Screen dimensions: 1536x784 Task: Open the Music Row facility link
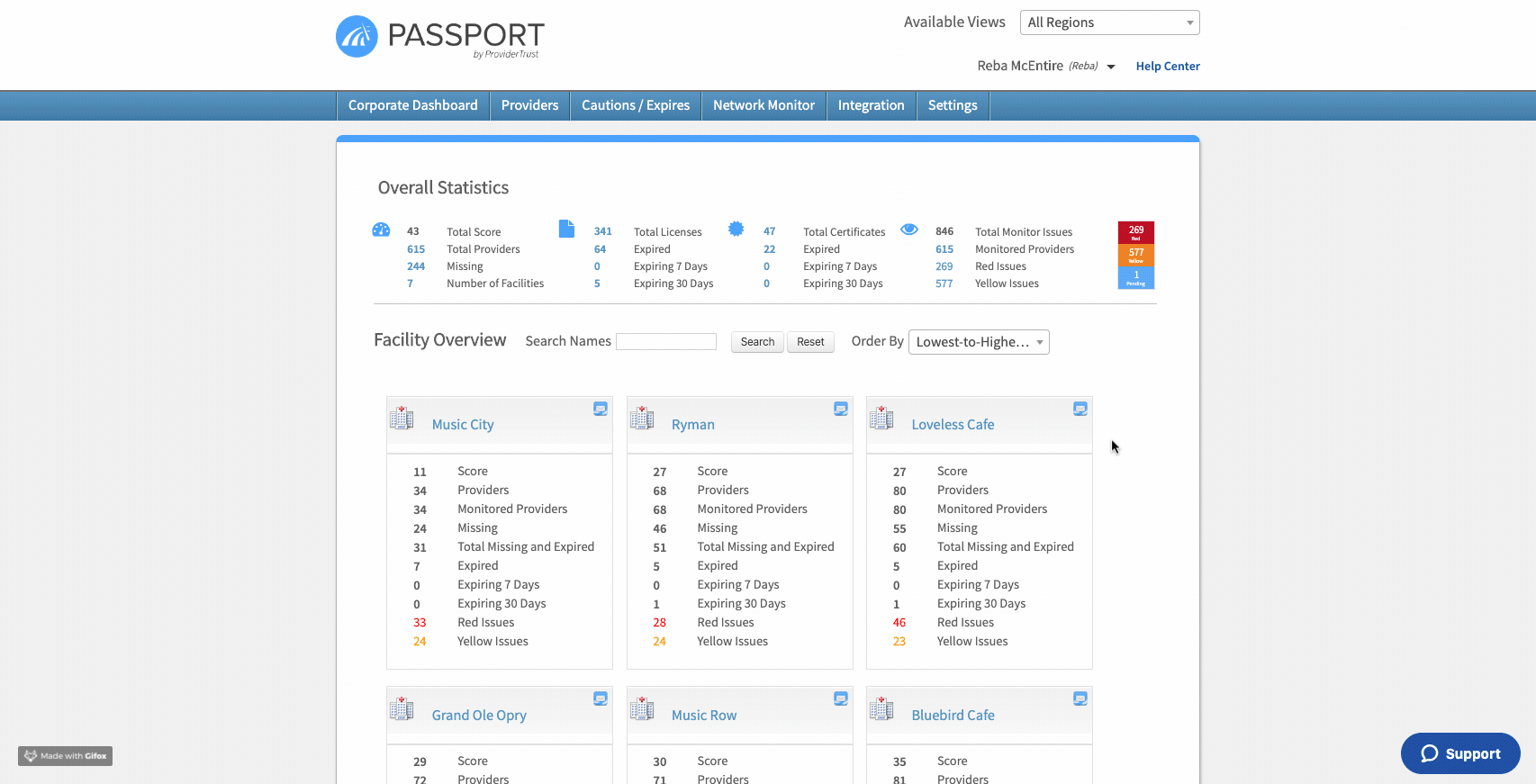[x=704, y=716]
